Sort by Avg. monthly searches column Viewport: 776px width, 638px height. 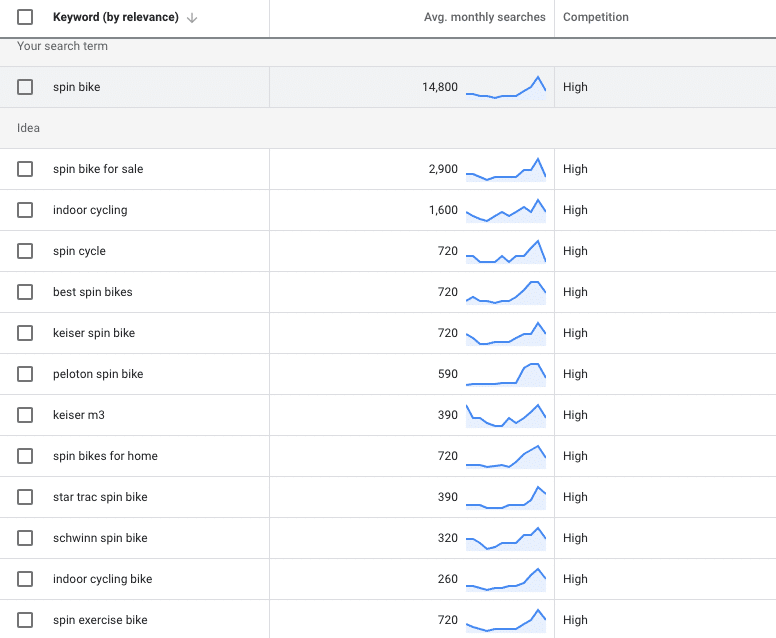point(485,18)
